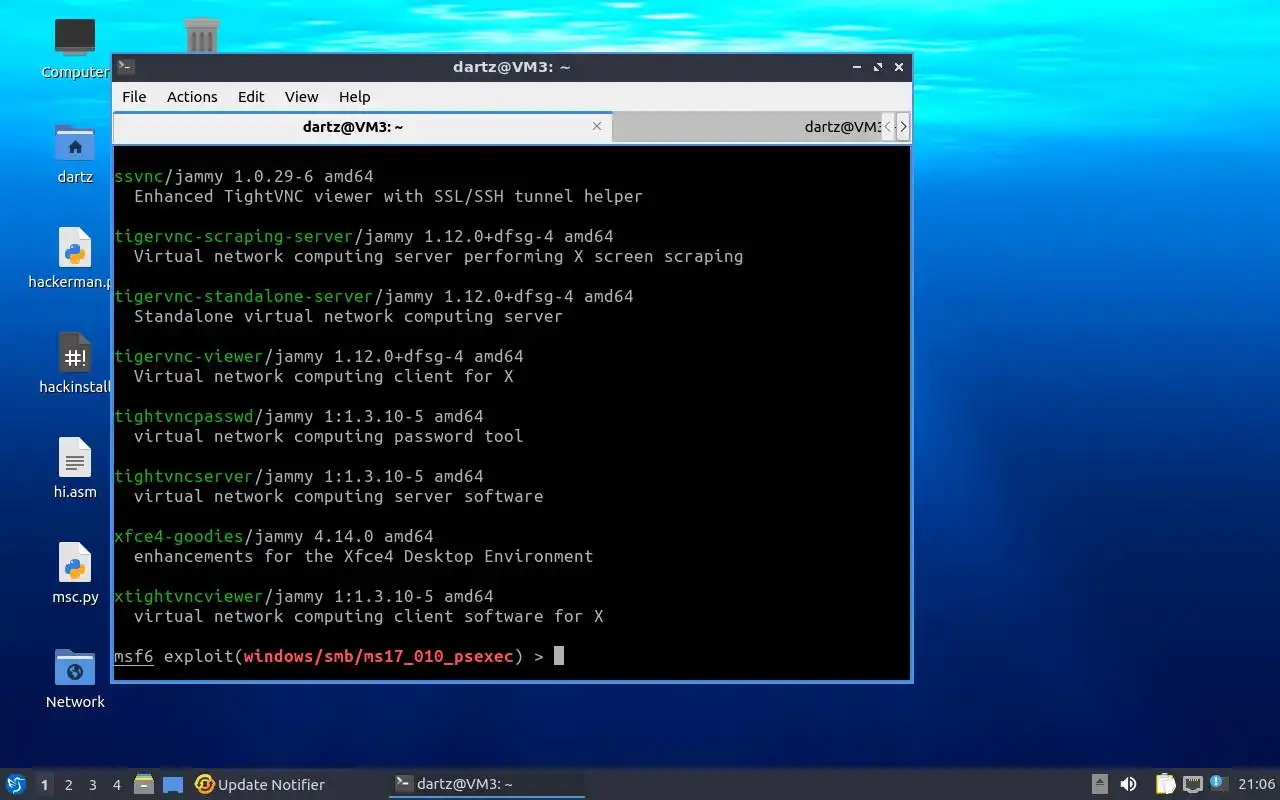Viewport: 1280px width, 800px height.
Task: Open the Computer desktop icon
Action: click(x=75, y=38)
